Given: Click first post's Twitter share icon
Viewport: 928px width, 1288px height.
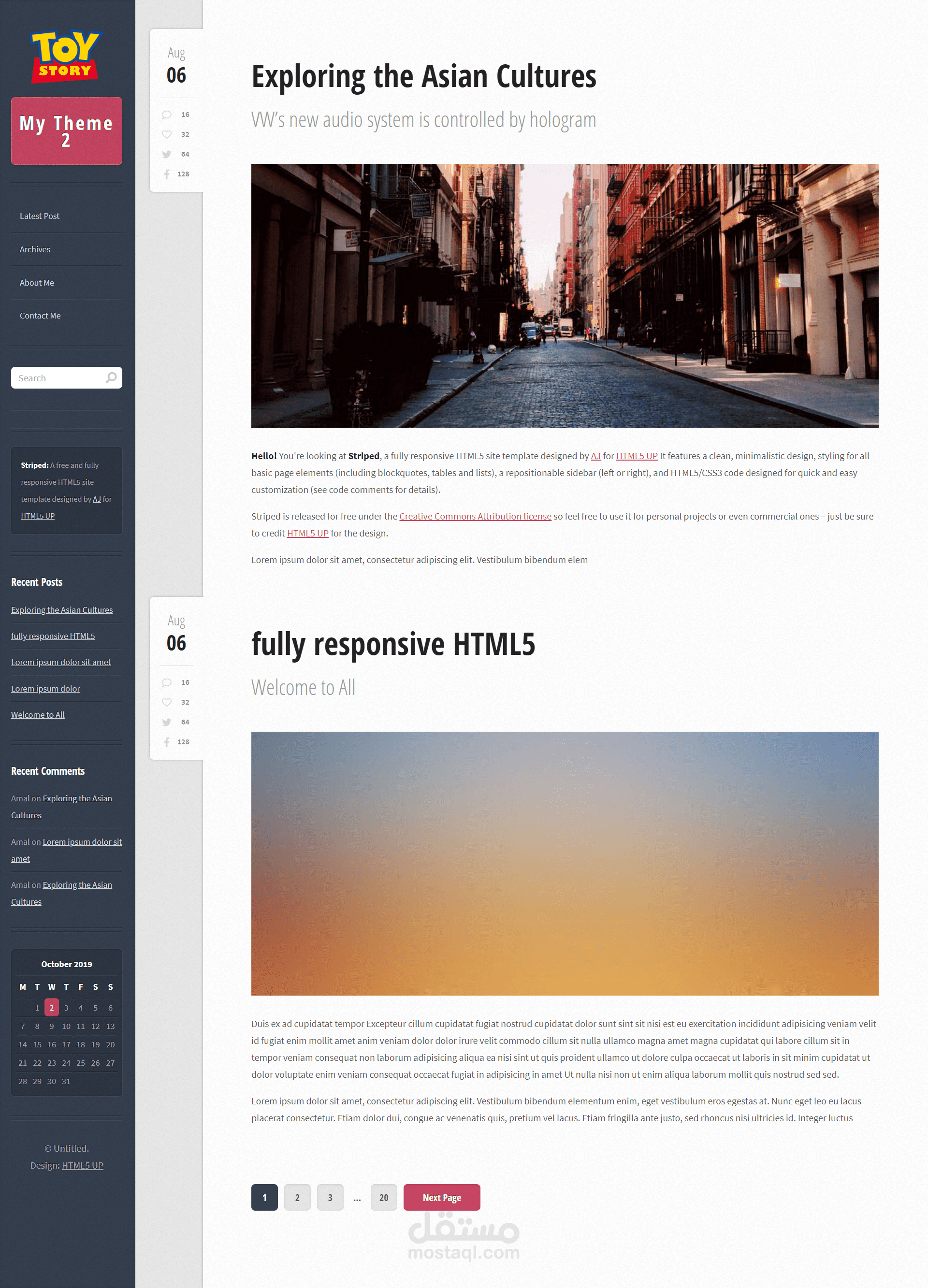Looking at the screenshot, I should [166, 155].
